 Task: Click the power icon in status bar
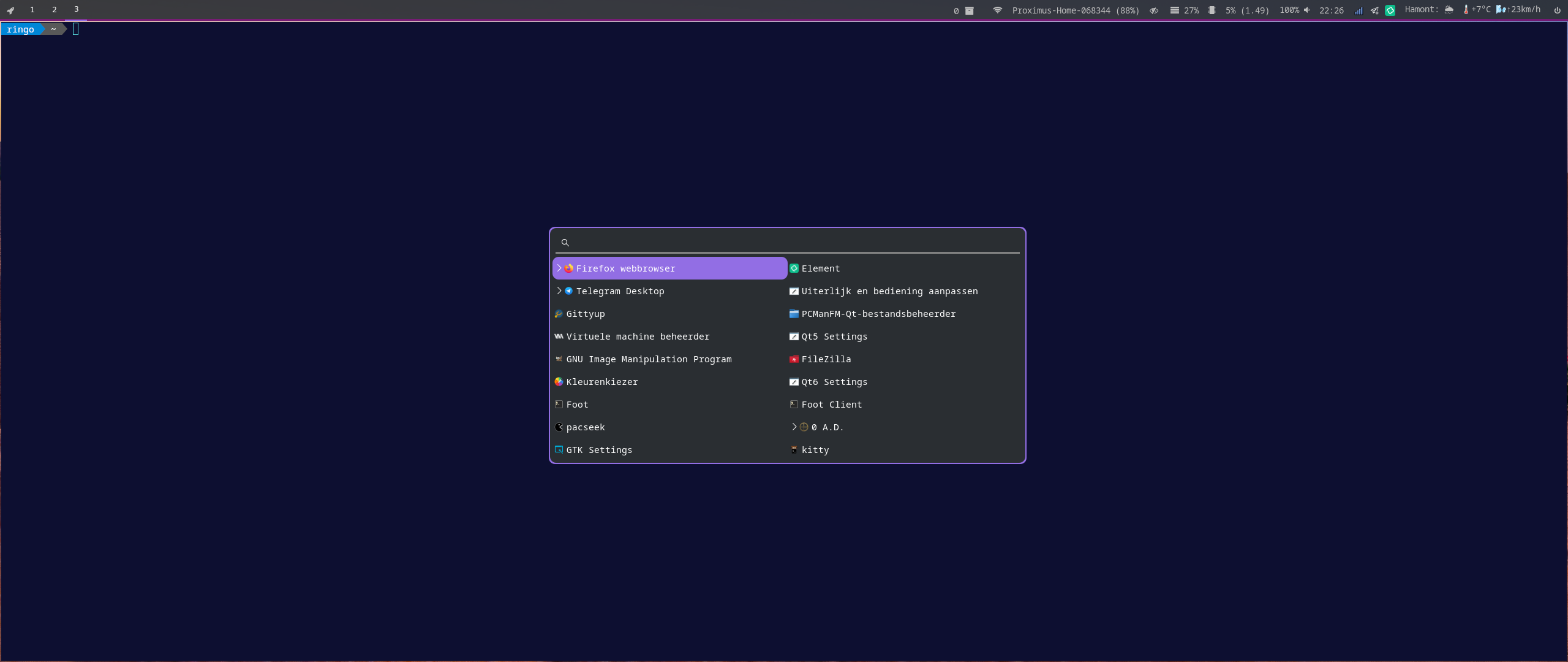pos(1557,10)
